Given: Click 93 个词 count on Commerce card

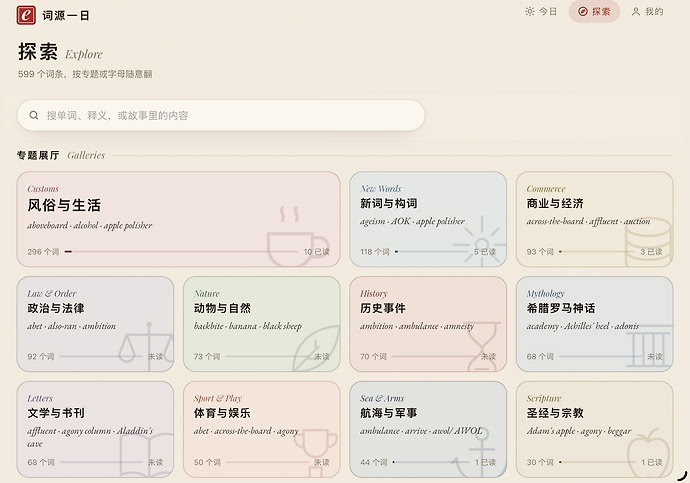Looking at the screenshot, I should pos(540,252).
